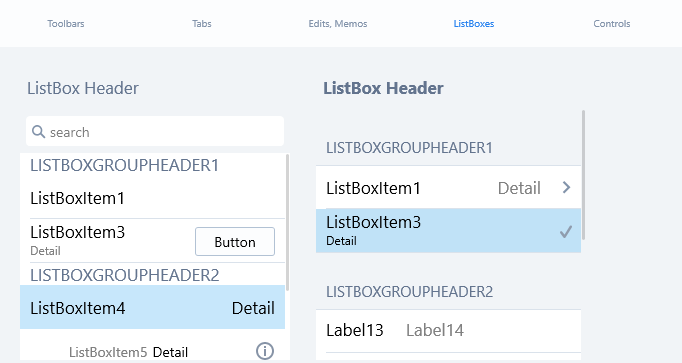Click the info icon beside ListBoxItem5
682x363 pixels.
tap(265, 351)
